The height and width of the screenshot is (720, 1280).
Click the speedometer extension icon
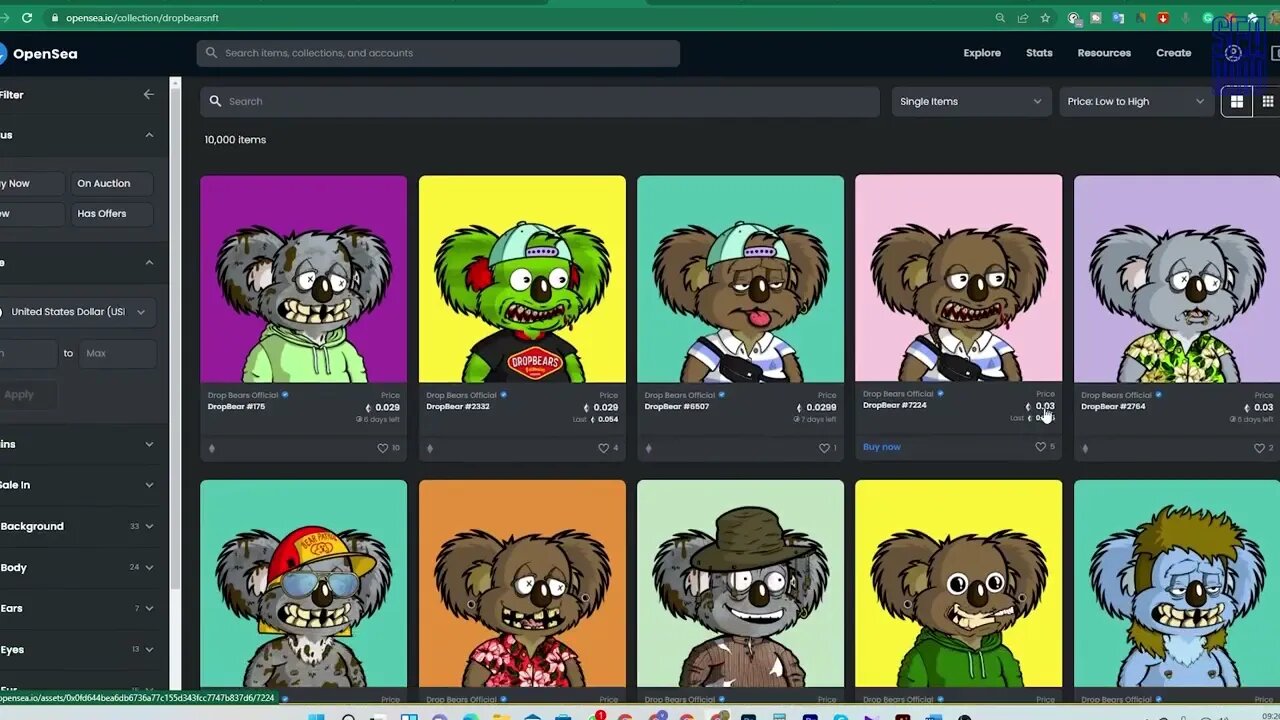click(1074, 18)
